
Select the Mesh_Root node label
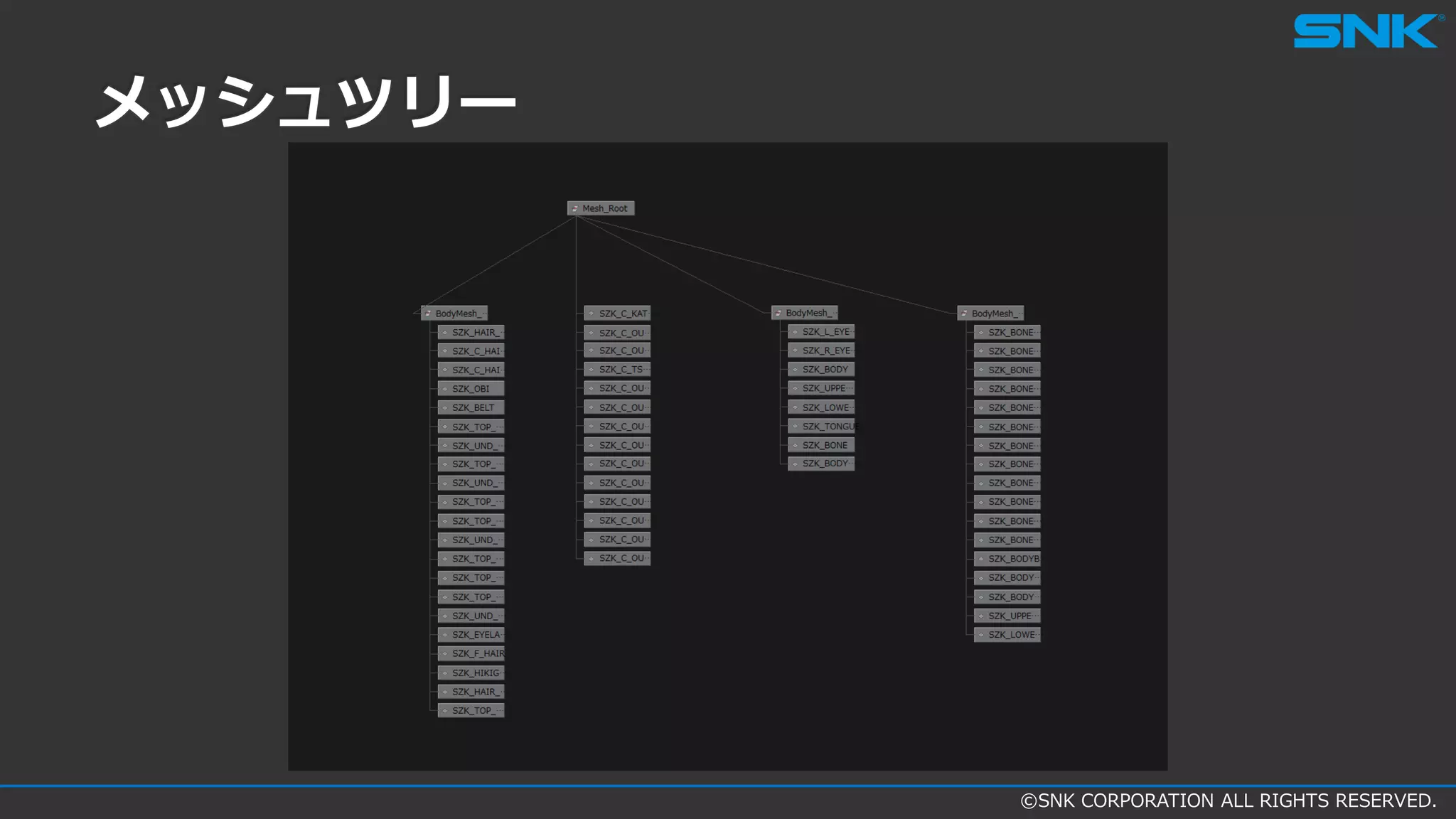coord(605,208)
